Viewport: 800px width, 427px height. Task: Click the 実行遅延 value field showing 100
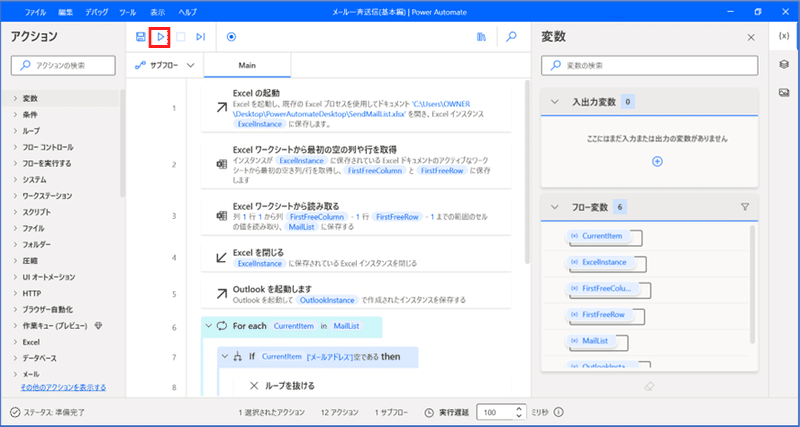tap(495, 412)
